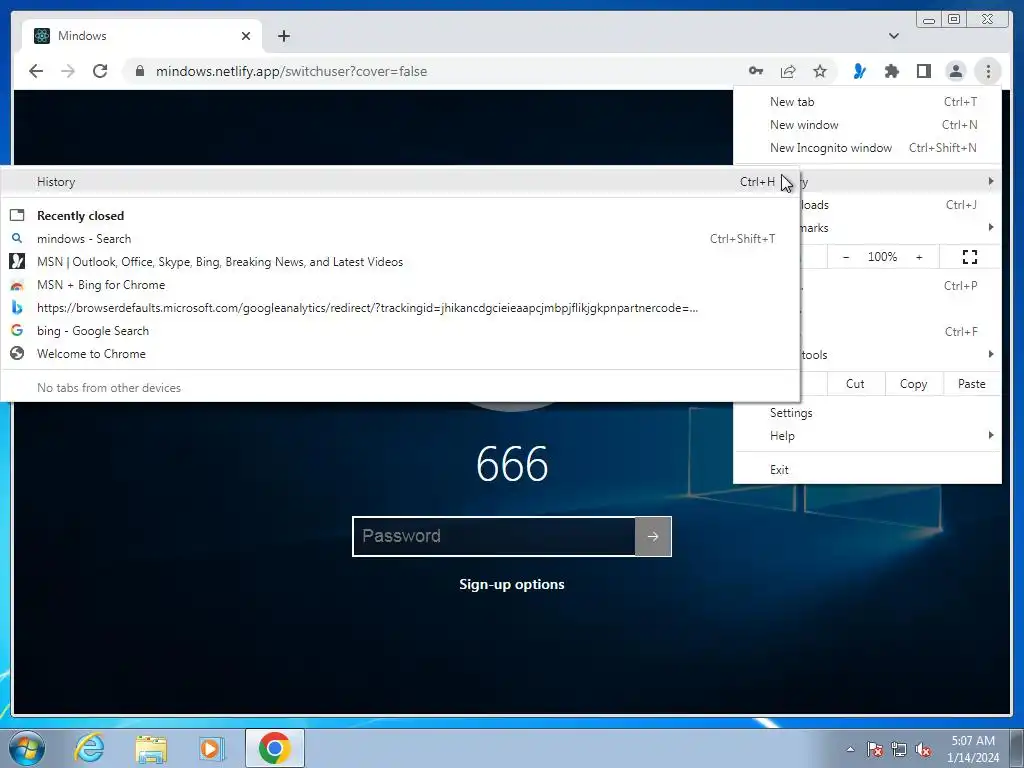Open the tab search chevron
Viewport: 1024px width, 768px height.
click(893, 36)
